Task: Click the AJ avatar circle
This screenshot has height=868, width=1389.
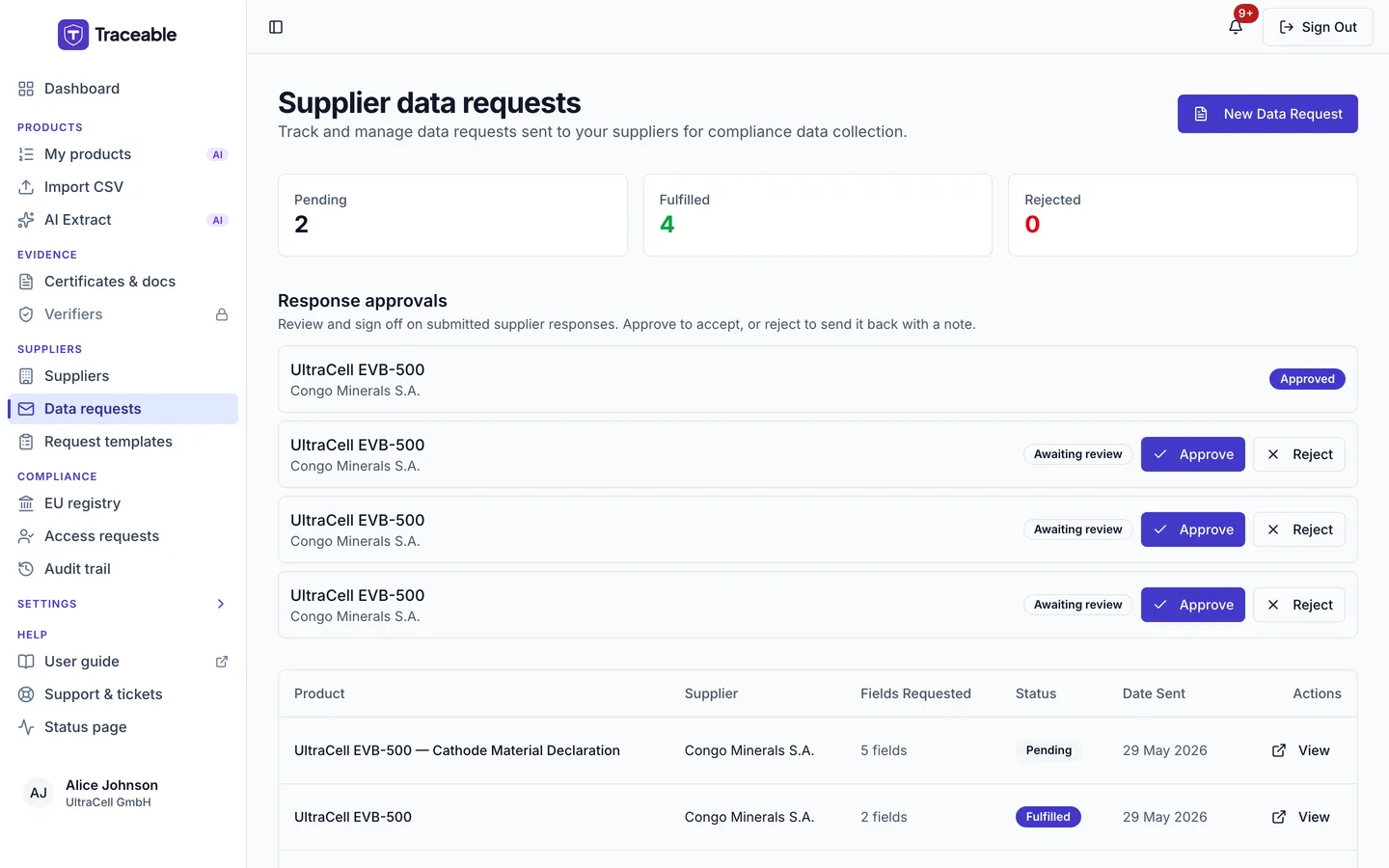Action: [39, 793]
